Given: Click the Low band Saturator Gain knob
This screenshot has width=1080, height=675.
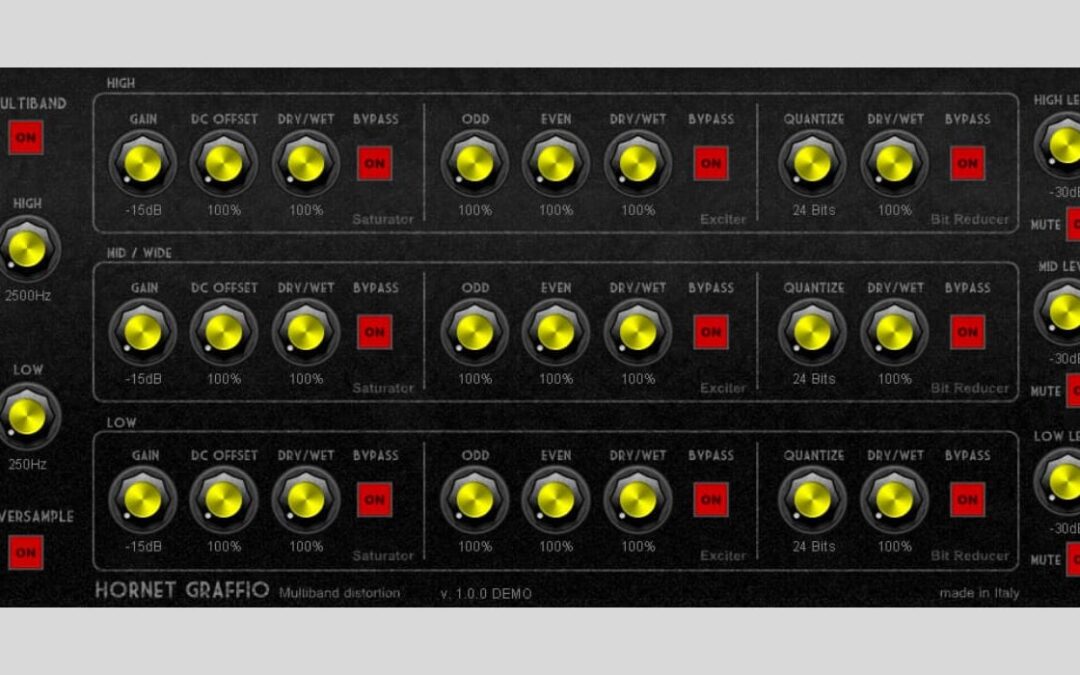Looking at the screenshot, I should click(143, 500).
